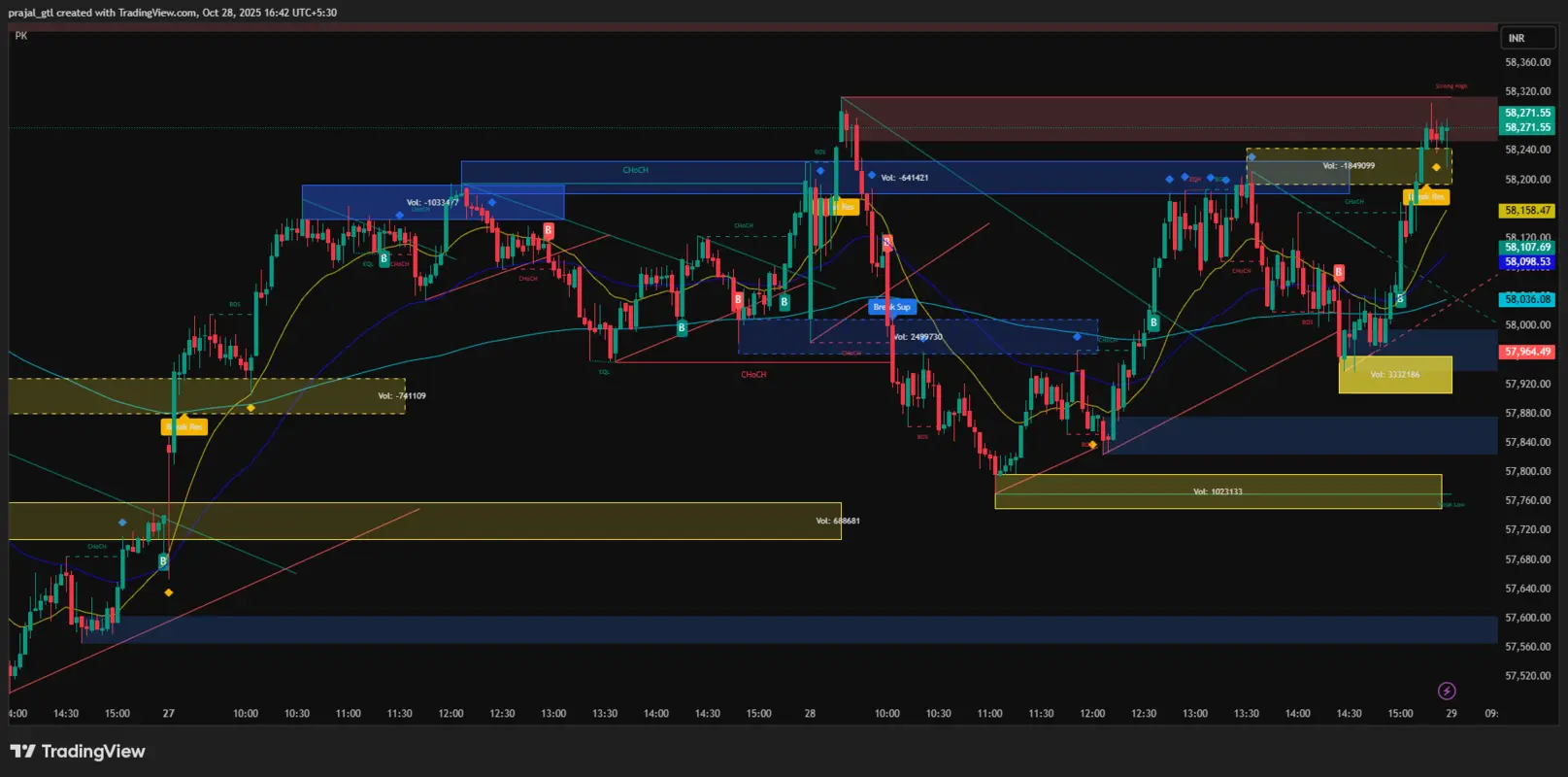
Task: Click the Strong High label at top right
Action: pyautogui.click(x=1451, y=86)
